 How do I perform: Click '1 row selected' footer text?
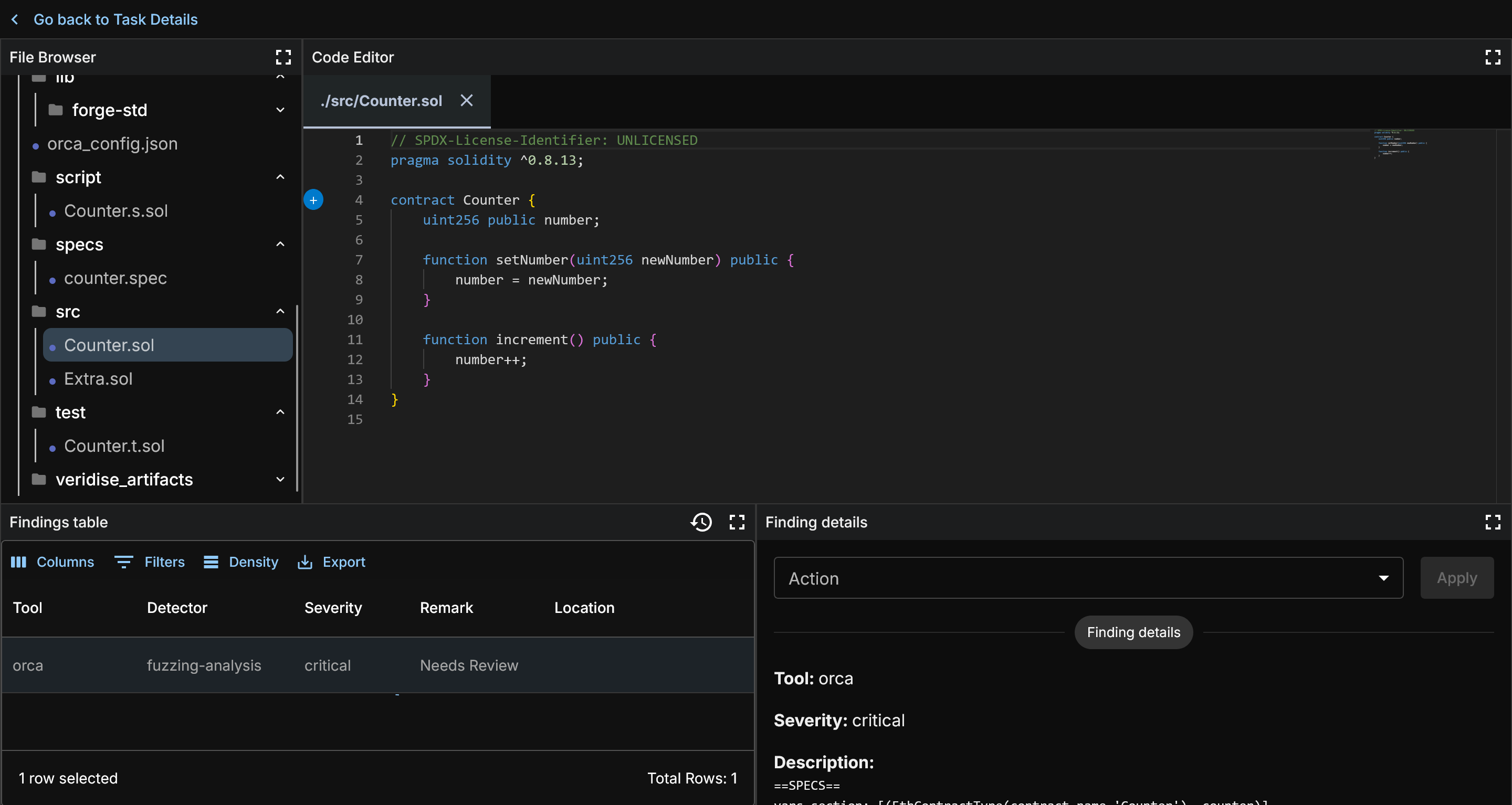point(68,779)
